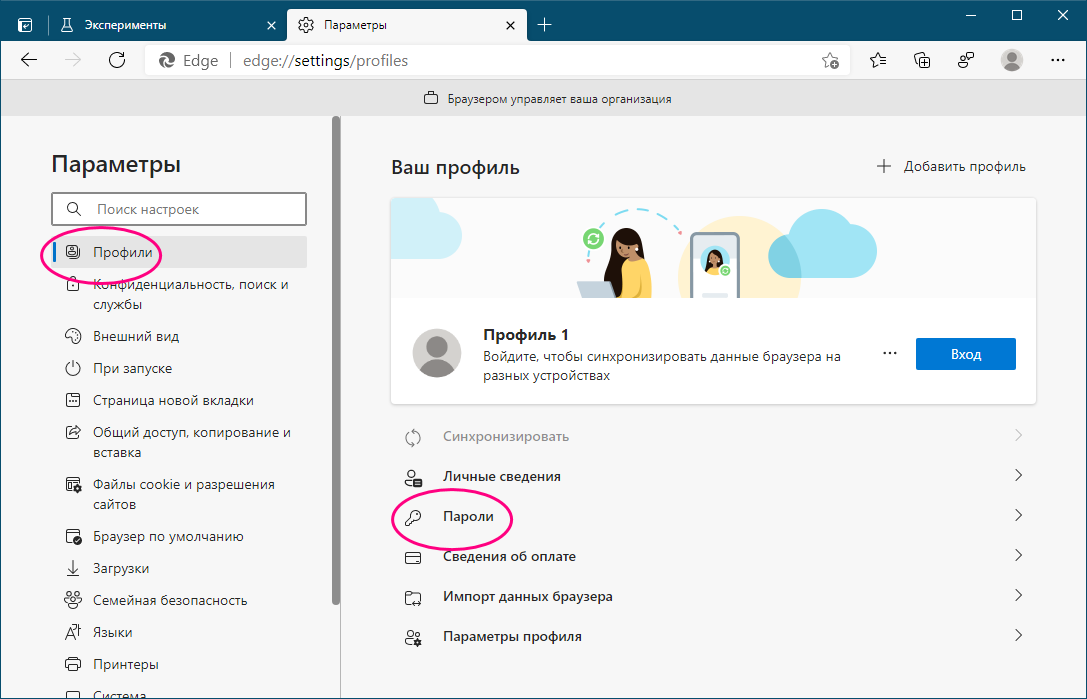Viewport: 1087px width, 699px height.
Task: Open the Пароли row
Action: pos(713,517)
